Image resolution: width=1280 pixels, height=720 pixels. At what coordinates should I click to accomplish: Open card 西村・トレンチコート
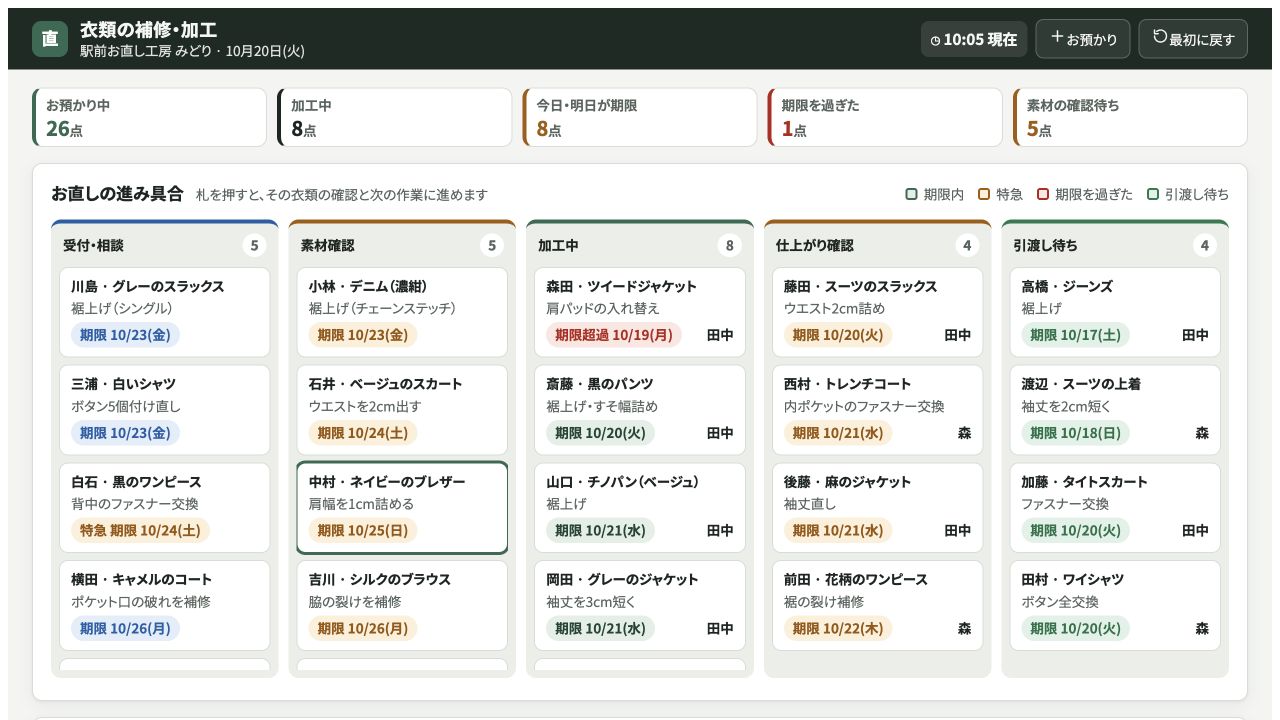[x=877, y=410]
